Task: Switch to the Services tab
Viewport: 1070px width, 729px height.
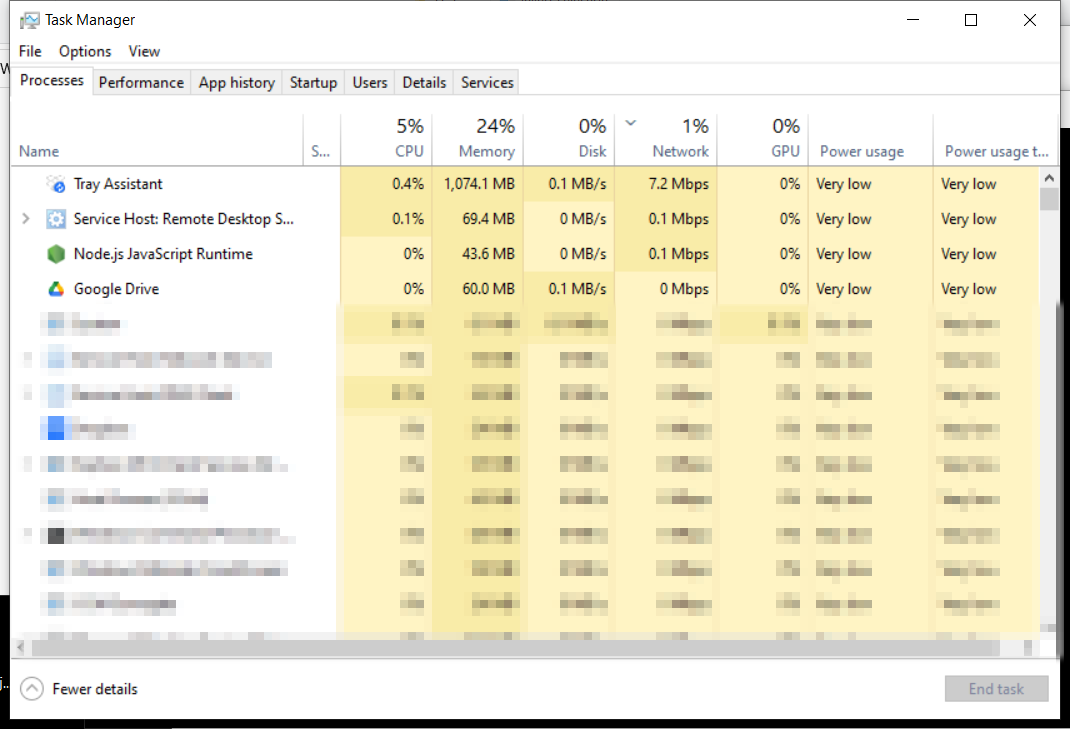Action: (x=487, y=83)
